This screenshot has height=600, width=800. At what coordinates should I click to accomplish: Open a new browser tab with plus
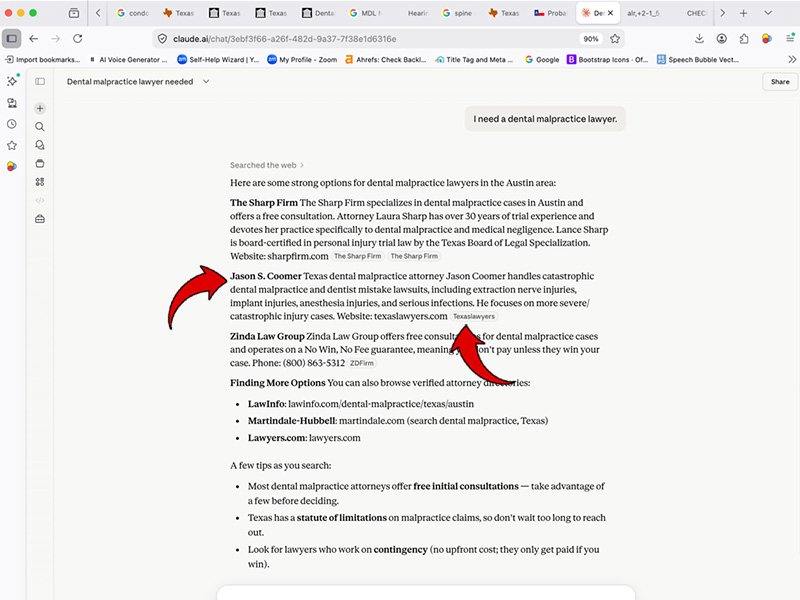(x=743, y=13)
